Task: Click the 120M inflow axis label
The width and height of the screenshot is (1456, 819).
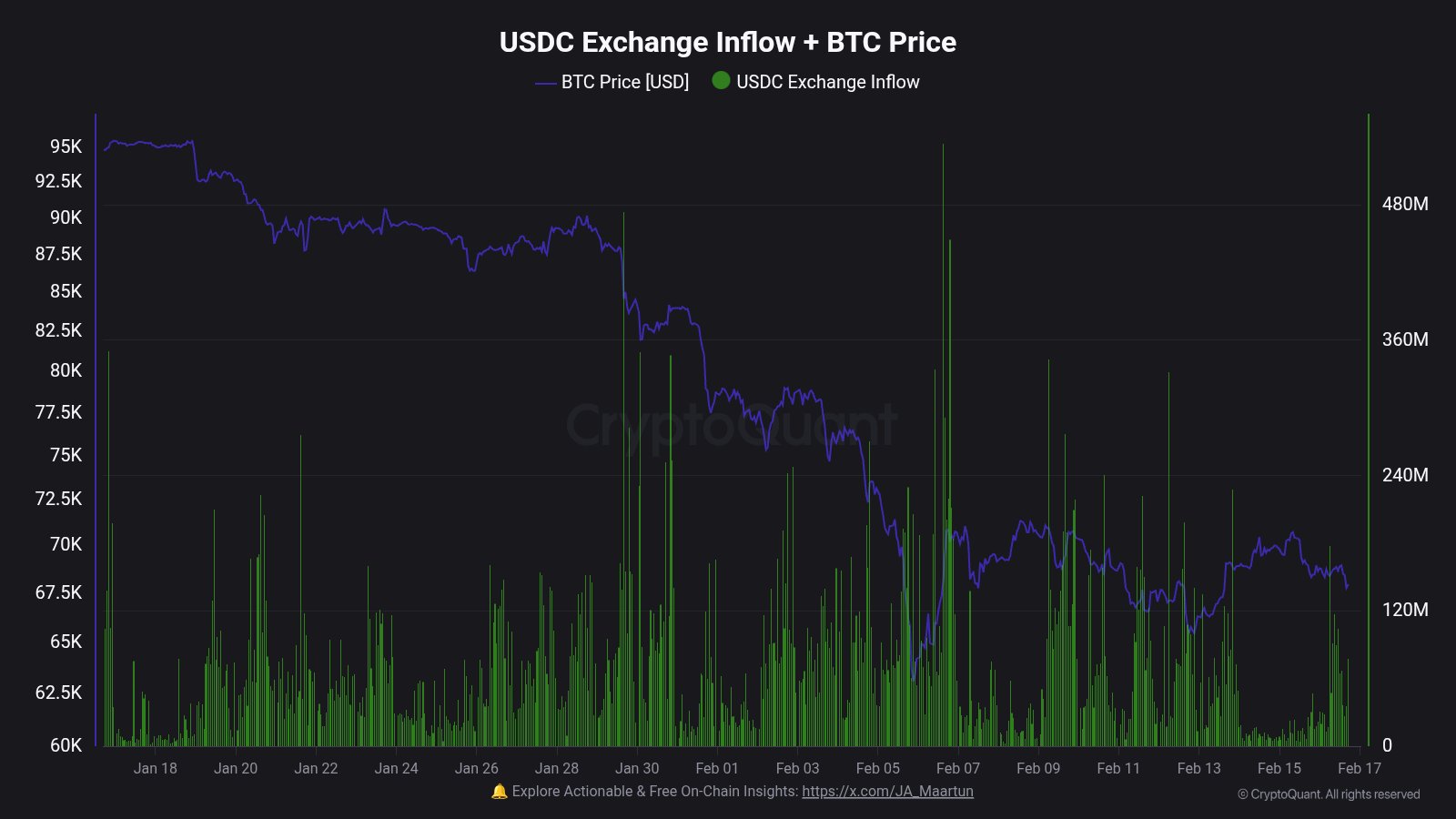Action: tap(1404, 610)
